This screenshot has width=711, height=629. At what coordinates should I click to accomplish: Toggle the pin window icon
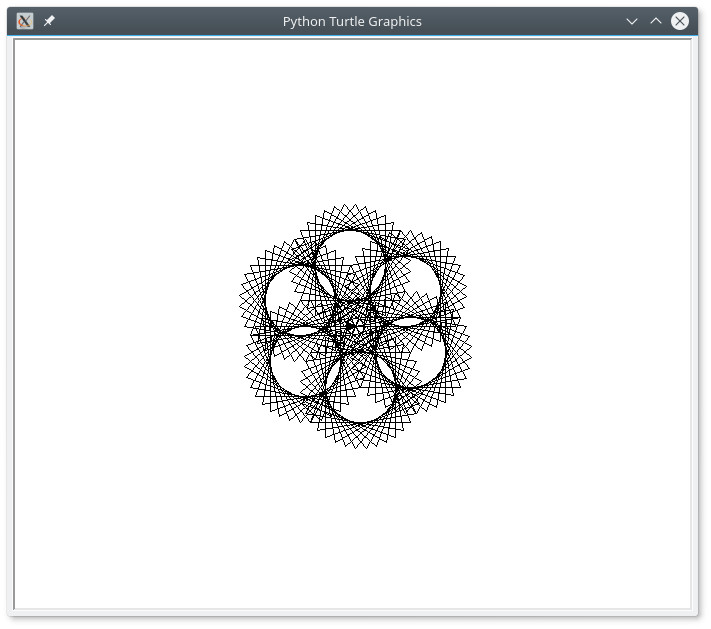point(49,21)
